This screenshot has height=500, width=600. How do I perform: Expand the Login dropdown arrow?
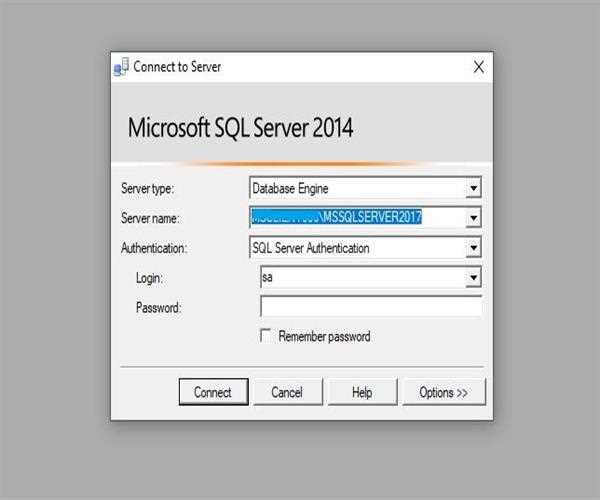(x=473, y=277)
